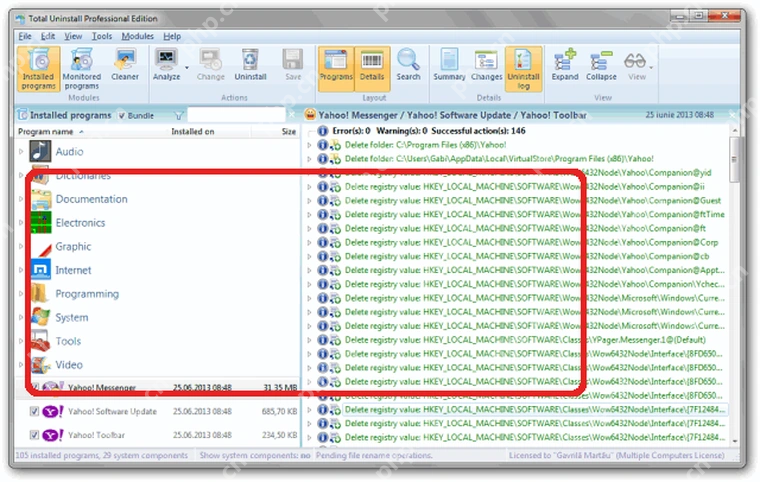Open the Search tool
This screenshot has width=760, height=482.
click(408, 64)
